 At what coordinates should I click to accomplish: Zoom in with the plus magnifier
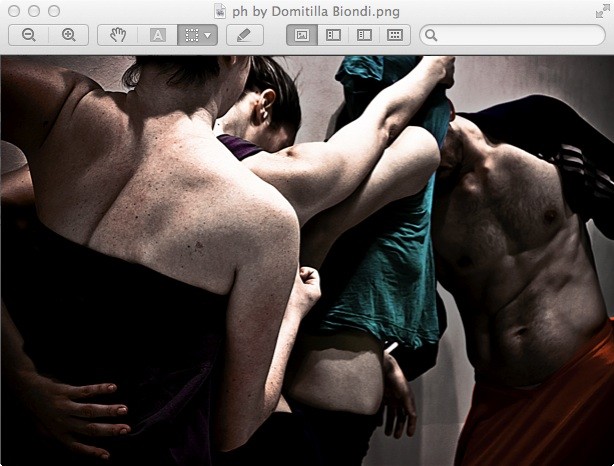coord(69,35)
